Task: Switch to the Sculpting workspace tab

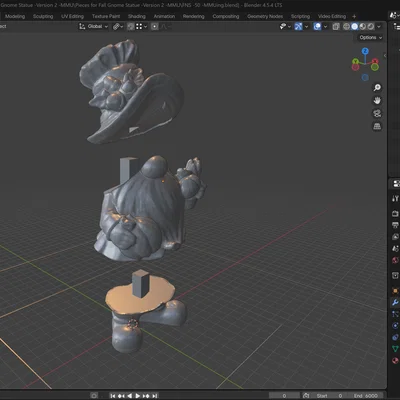Action: pos(43,16)
